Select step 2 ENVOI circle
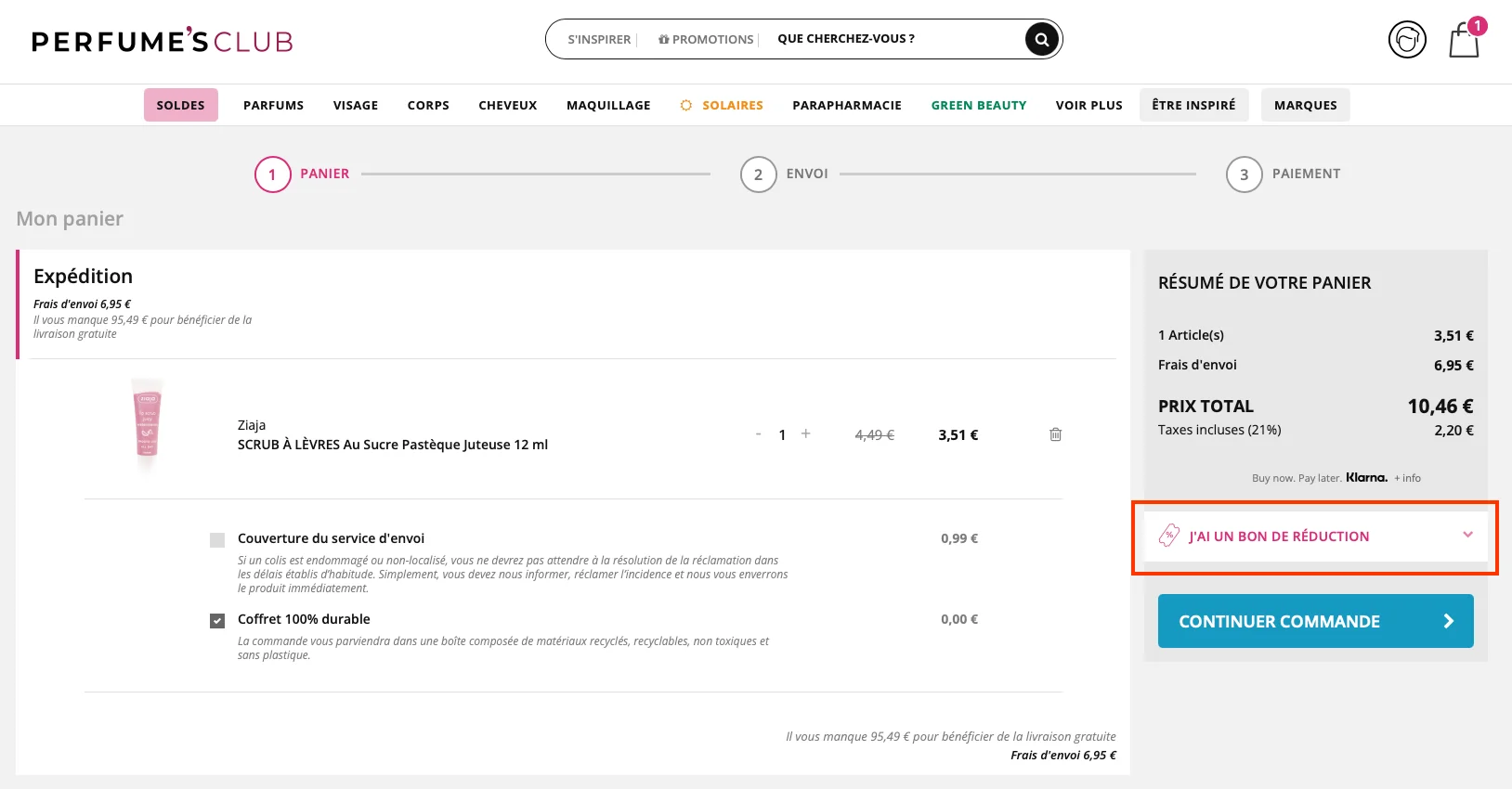The height and width of the screenshot is (789, 1512). [x=758, y=174]
